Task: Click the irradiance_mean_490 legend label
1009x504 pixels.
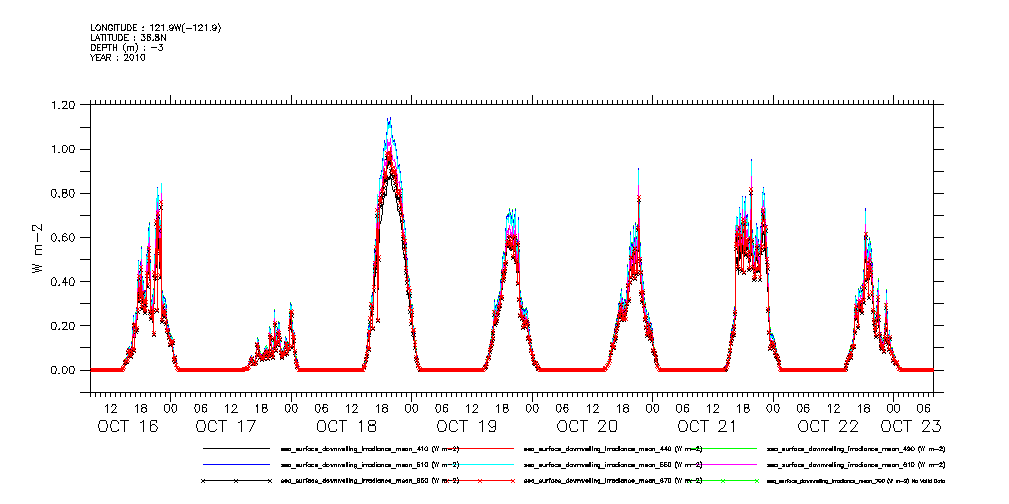Action: point(856,448)
